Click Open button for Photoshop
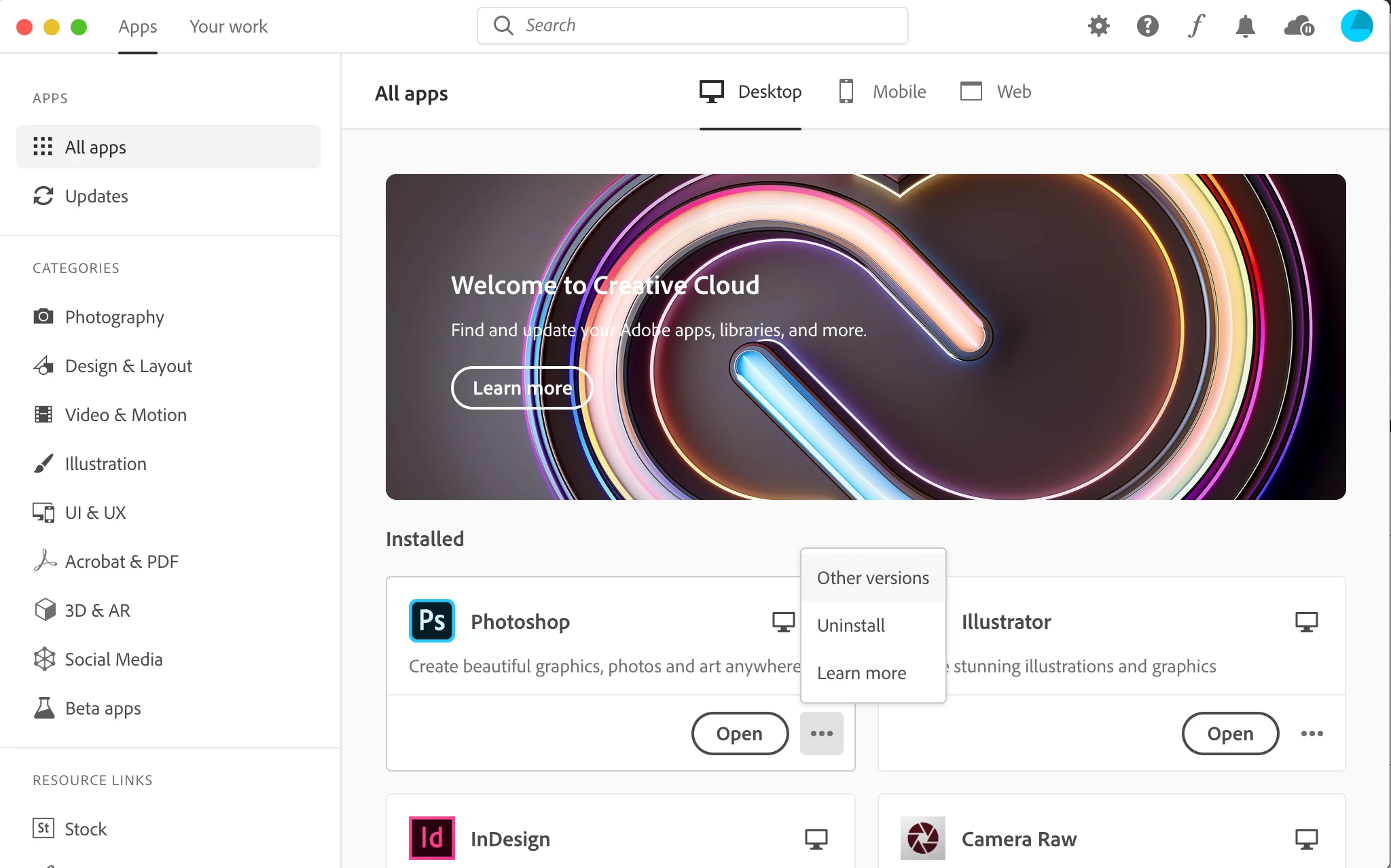This screenshot has width=1391, height=868. coord(740,734)
